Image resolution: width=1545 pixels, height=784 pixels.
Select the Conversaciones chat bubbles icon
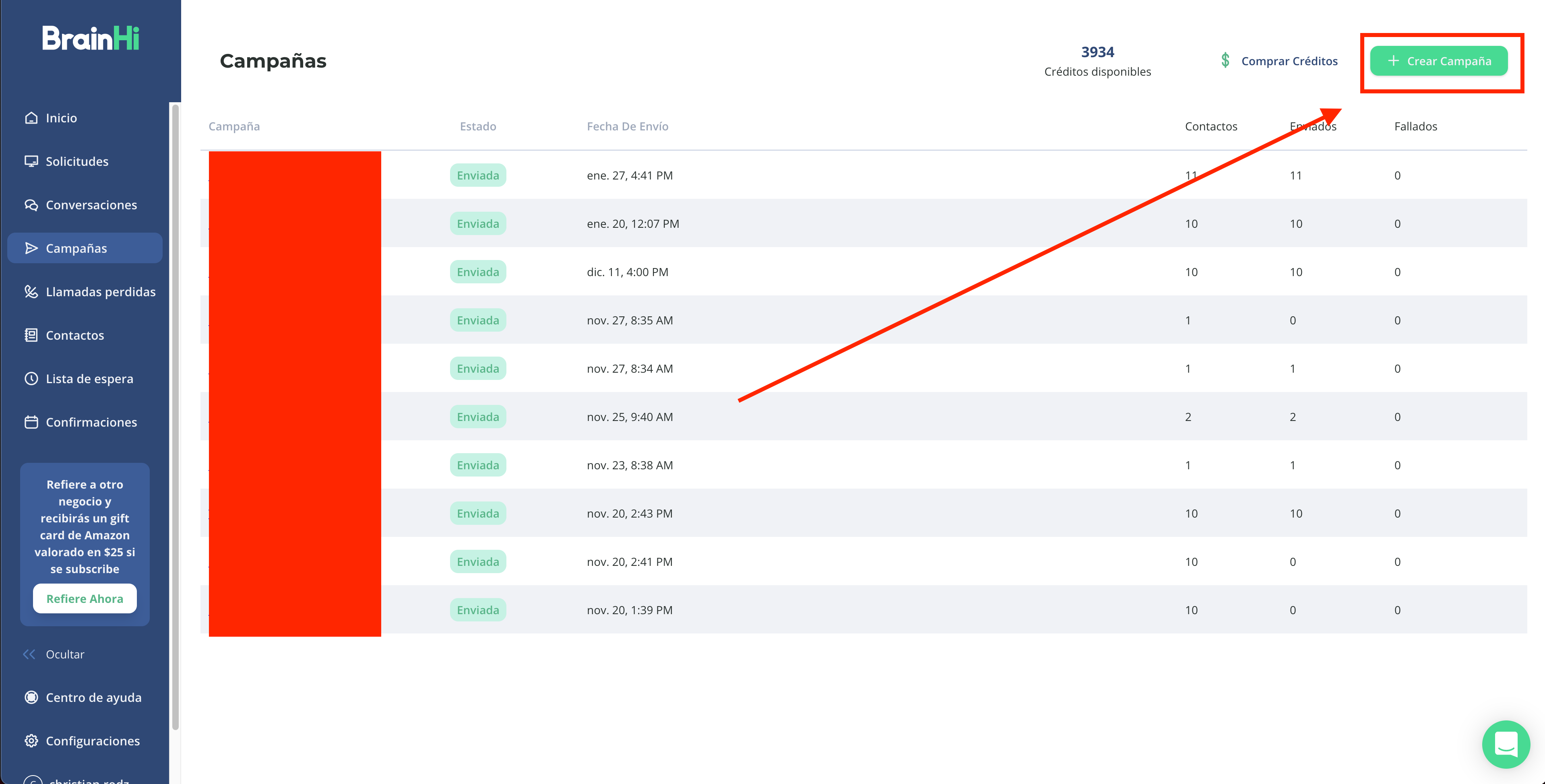(x=31, y=204)
